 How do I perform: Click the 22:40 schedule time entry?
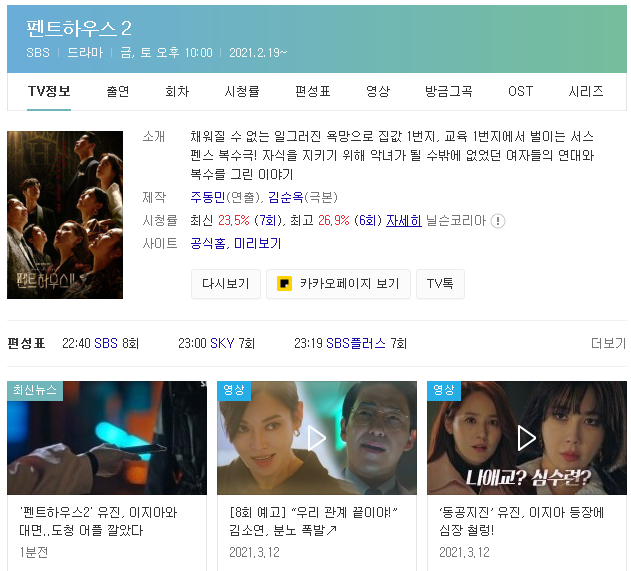point(76,343)
